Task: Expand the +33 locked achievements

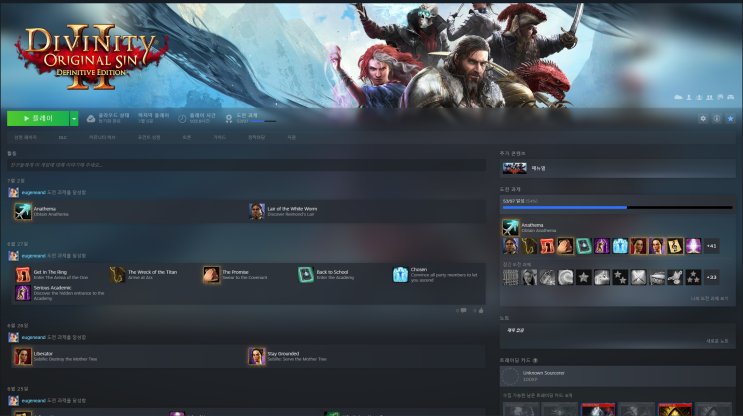Action: pos(711,277)
